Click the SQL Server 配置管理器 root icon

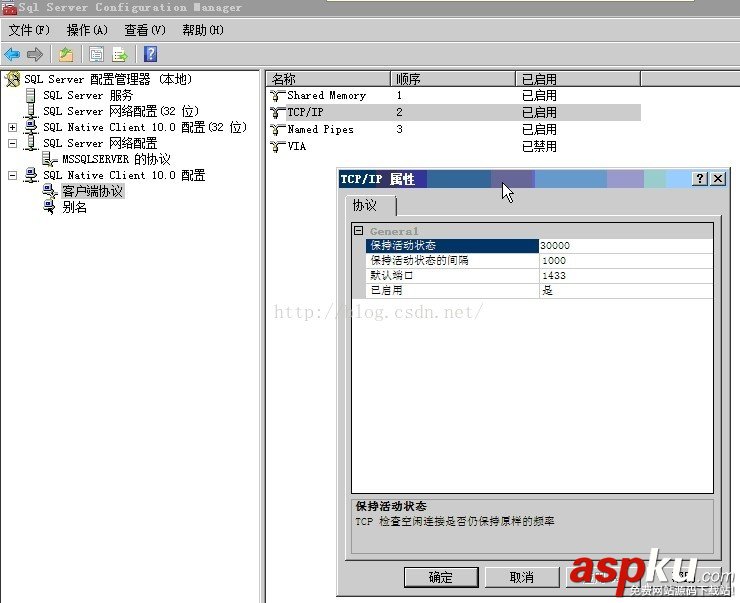13,79
